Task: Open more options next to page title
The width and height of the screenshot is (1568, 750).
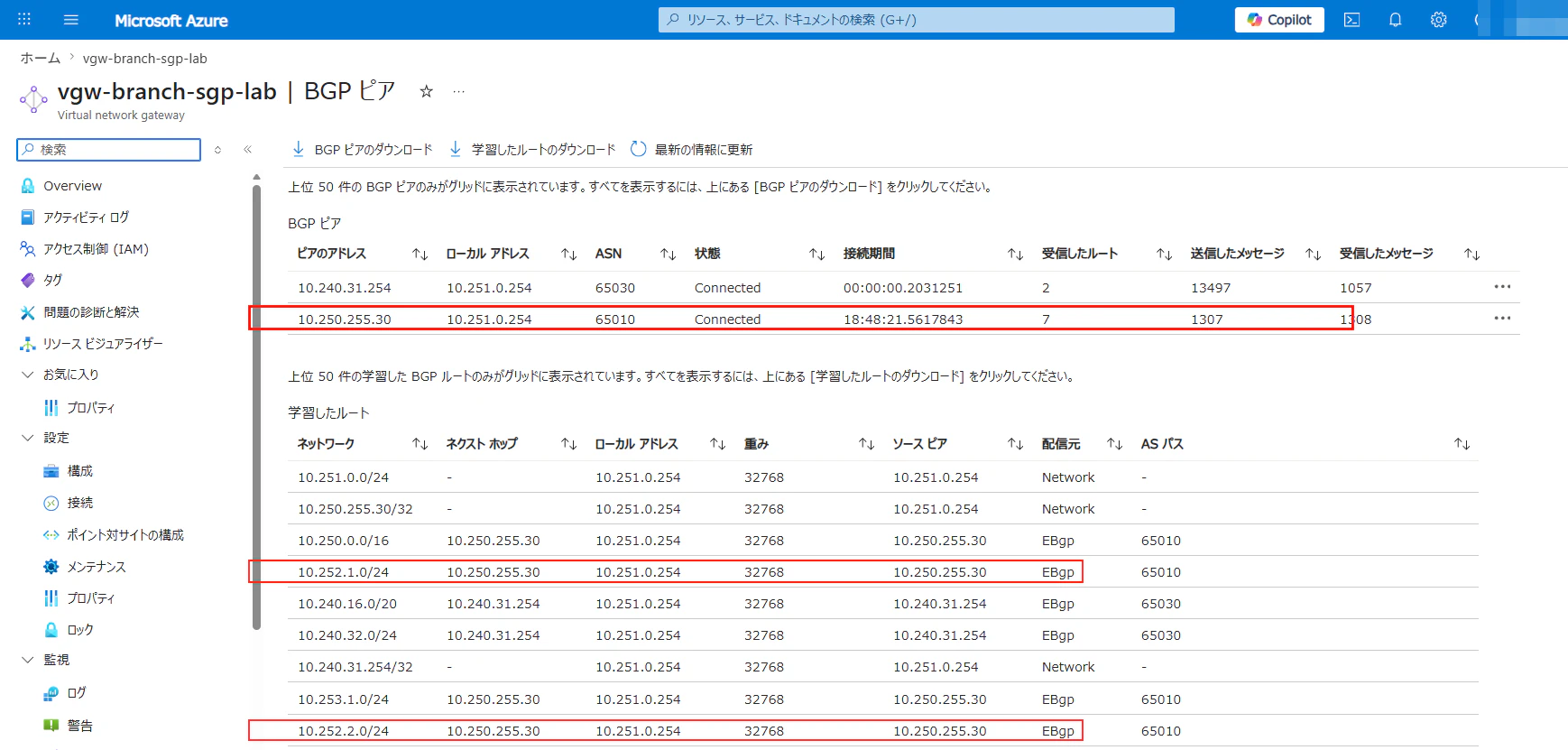Action: [458, 91]
